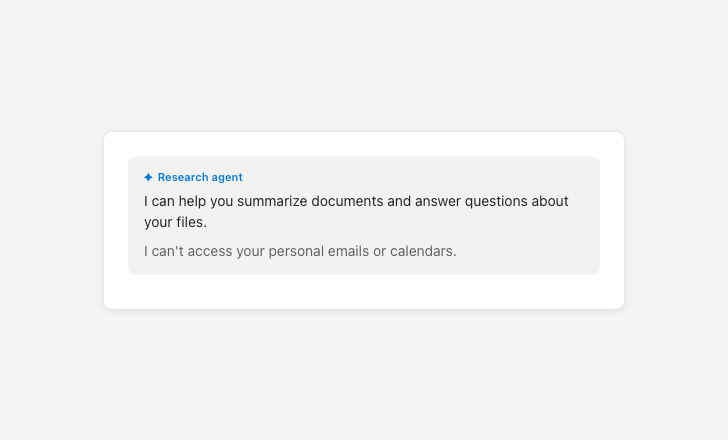Click the white card's top padding area

(364, 144)
